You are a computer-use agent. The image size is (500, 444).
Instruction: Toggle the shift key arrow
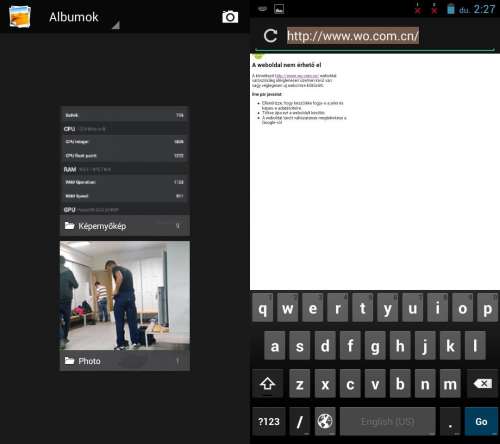click(268, 384)
